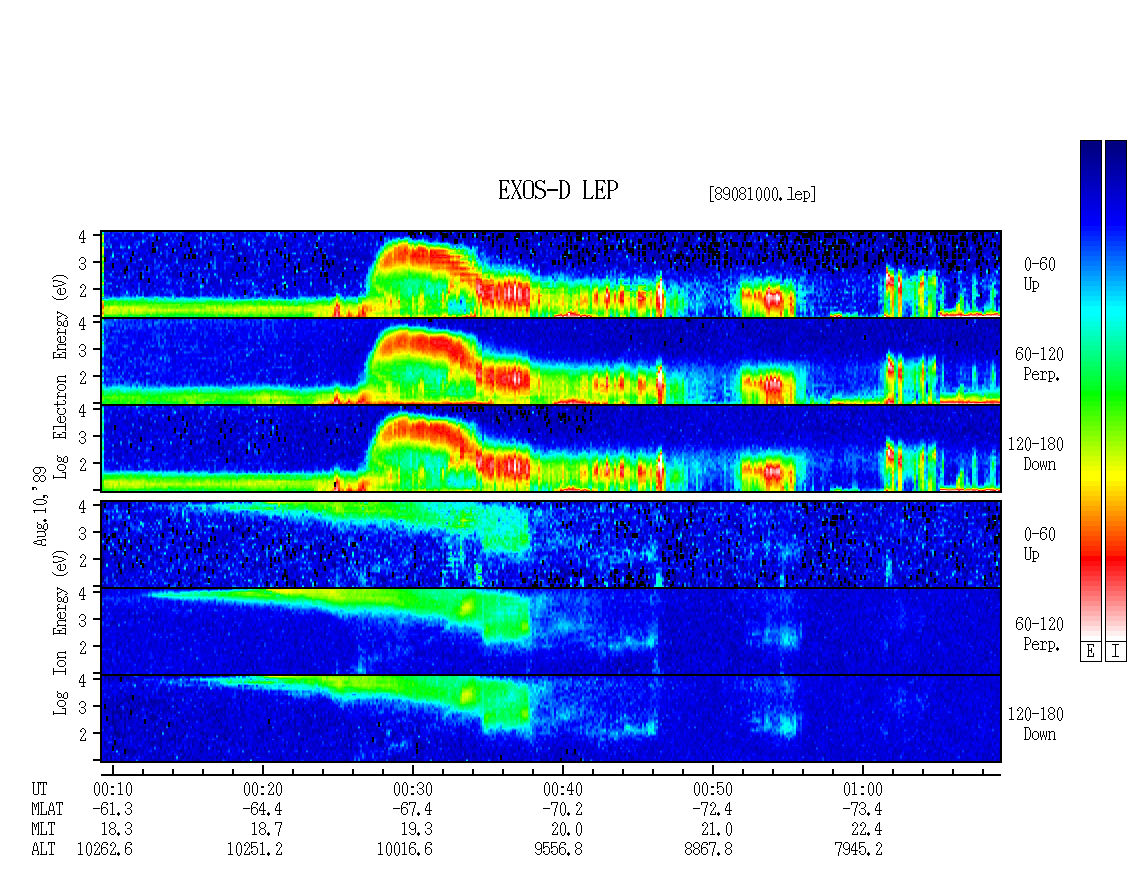1130x875 pixels.
Task: Click the 00:20 UT time label
Action: point(262,789)
